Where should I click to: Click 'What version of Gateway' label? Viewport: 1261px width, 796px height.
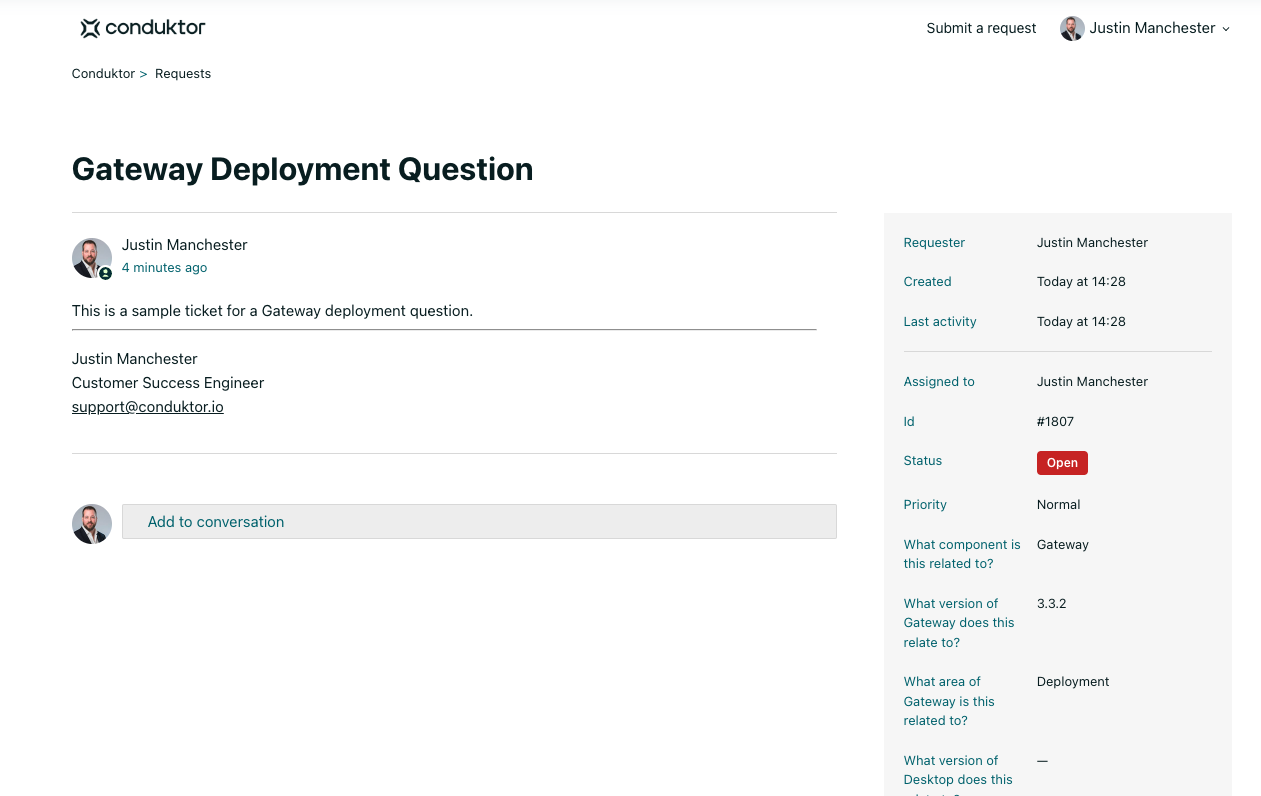[x=959, y=623]
